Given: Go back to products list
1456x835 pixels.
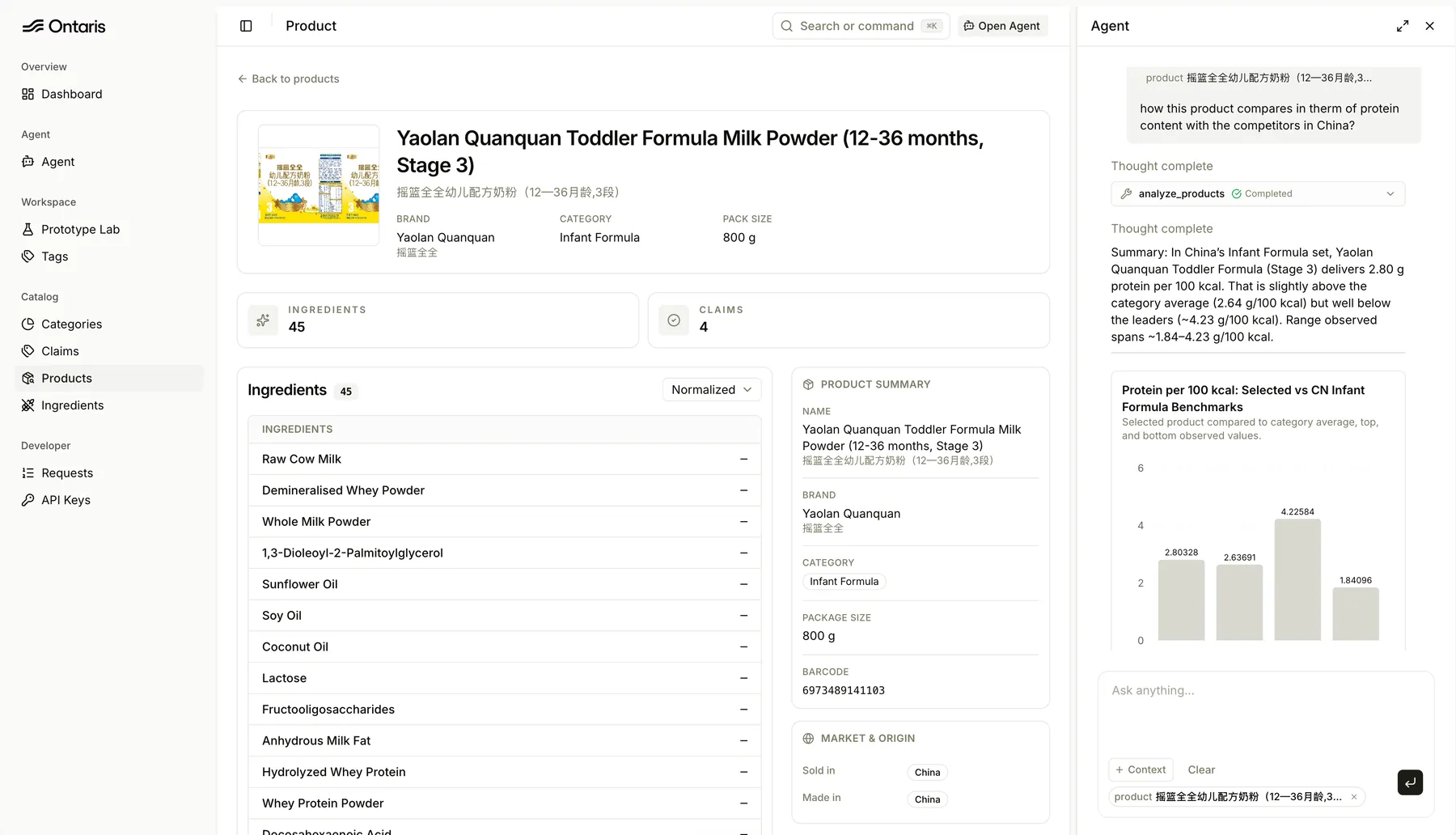Looking at the screenshot, I should [288, 78].
